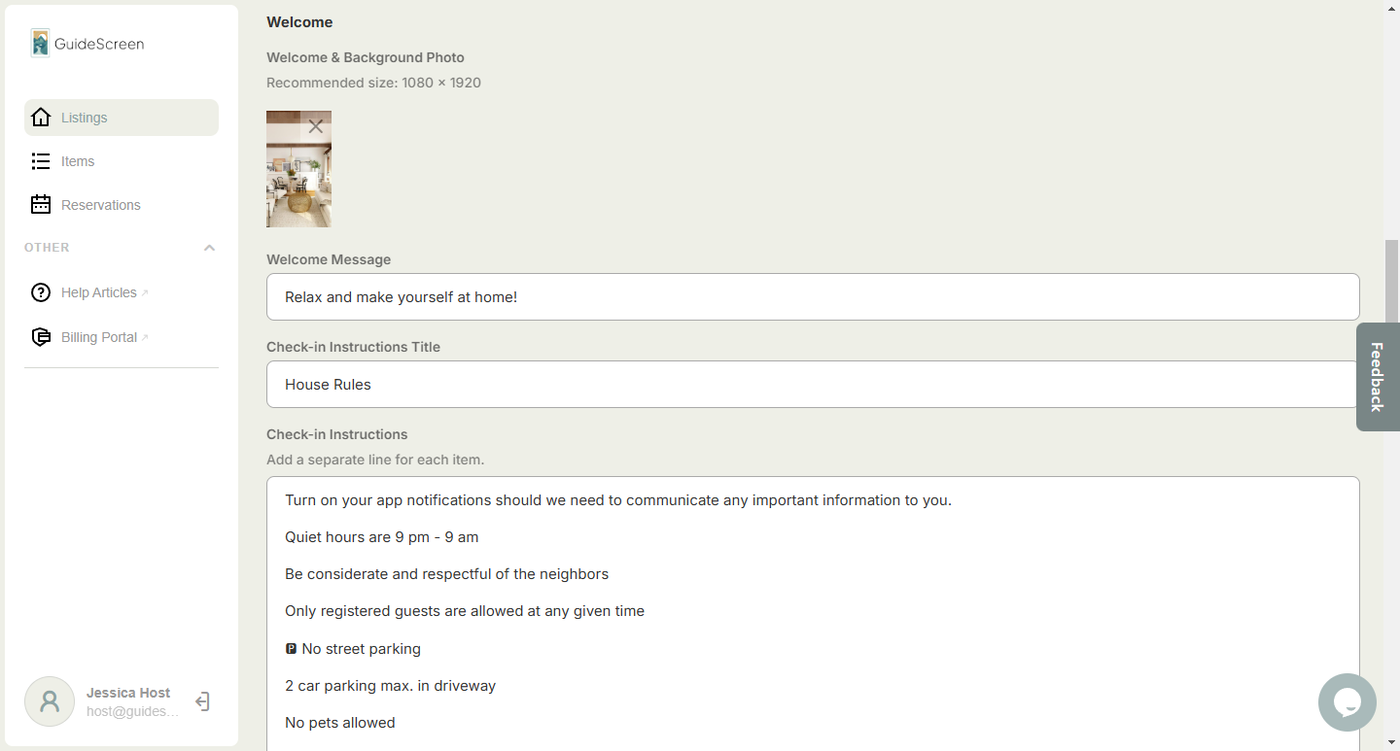Click the Help Articles question mark icon
The image size is (1400, 751).
[x=41, y=293]
